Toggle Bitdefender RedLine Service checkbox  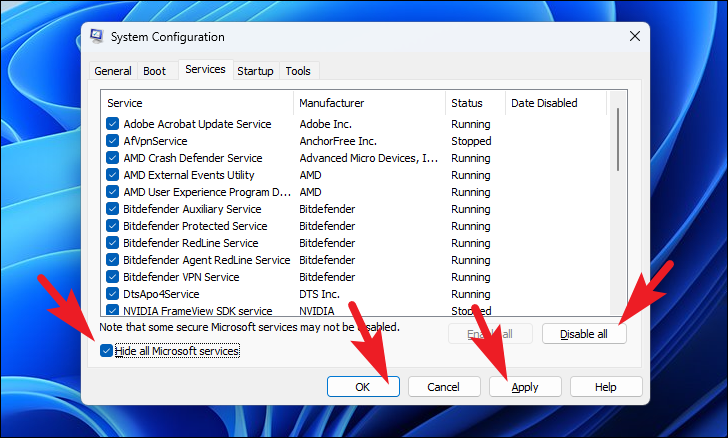(x=112, y=243)
